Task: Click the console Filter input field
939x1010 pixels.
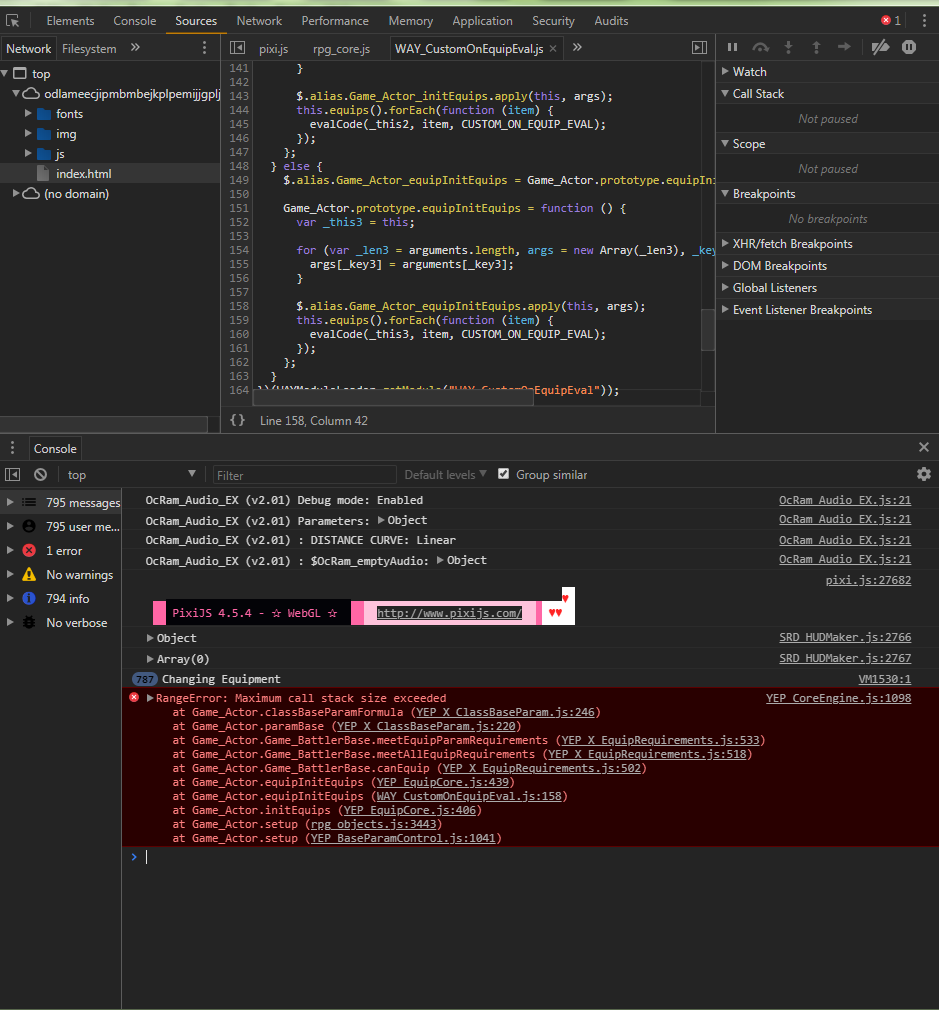Action: coord(304,475)
